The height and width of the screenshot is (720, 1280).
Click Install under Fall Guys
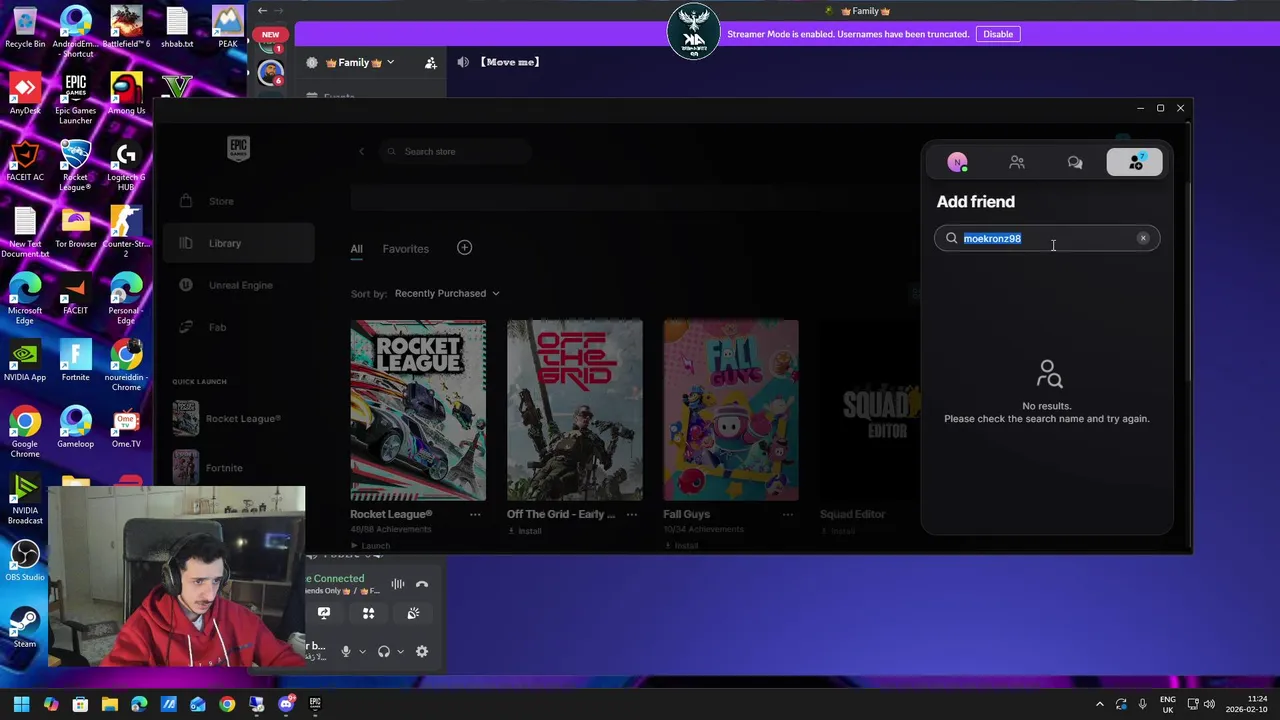tap(681, 545)
